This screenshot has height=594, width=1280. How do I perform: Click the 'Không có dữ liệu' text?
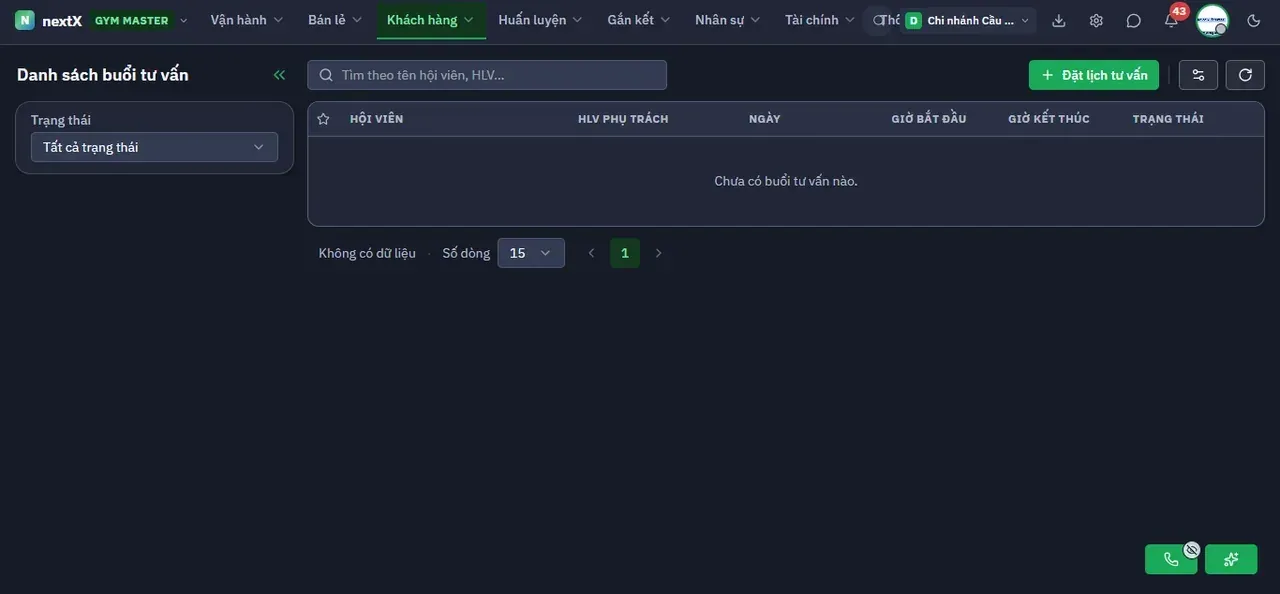(367, 253)
